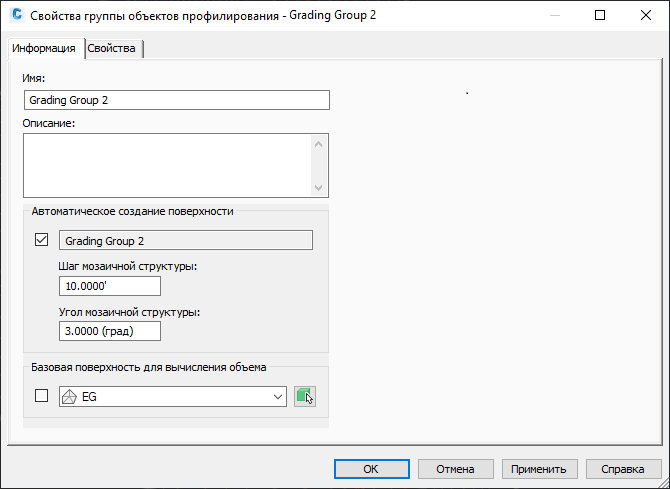670x489 pixels.
Task: Minimize the dialog window
Action: click(x=555, y=15)
